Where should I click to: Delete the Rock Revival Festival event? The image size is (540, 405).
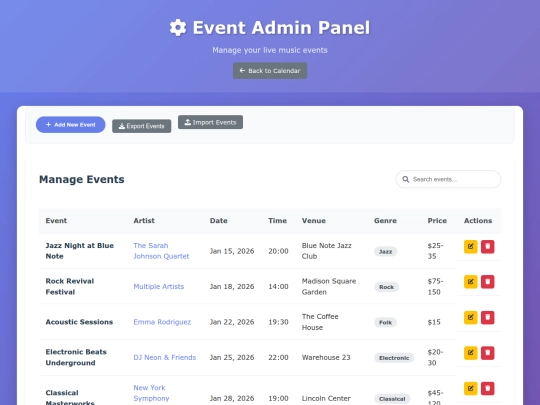tap(487, 282)
